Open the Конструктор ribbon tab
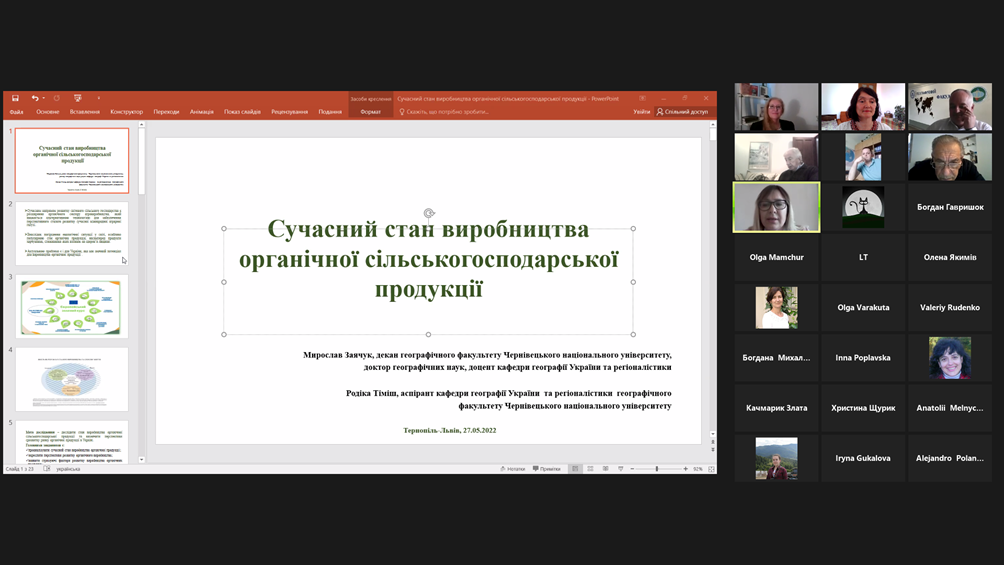This screenshot has height=565, width=1004. tap(126, 111)
